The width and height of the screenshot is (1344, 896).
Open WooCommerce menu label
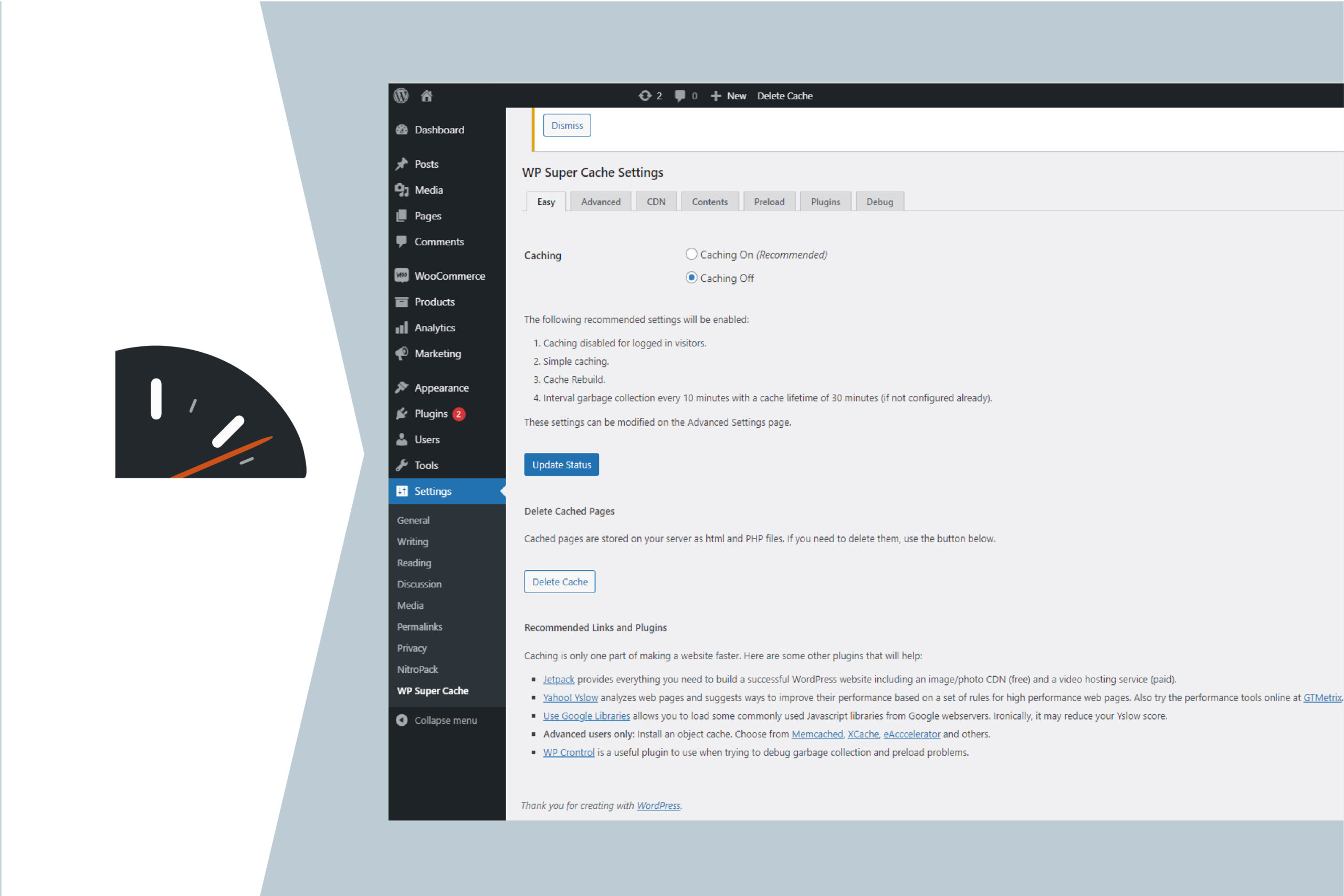click(450, 276)
